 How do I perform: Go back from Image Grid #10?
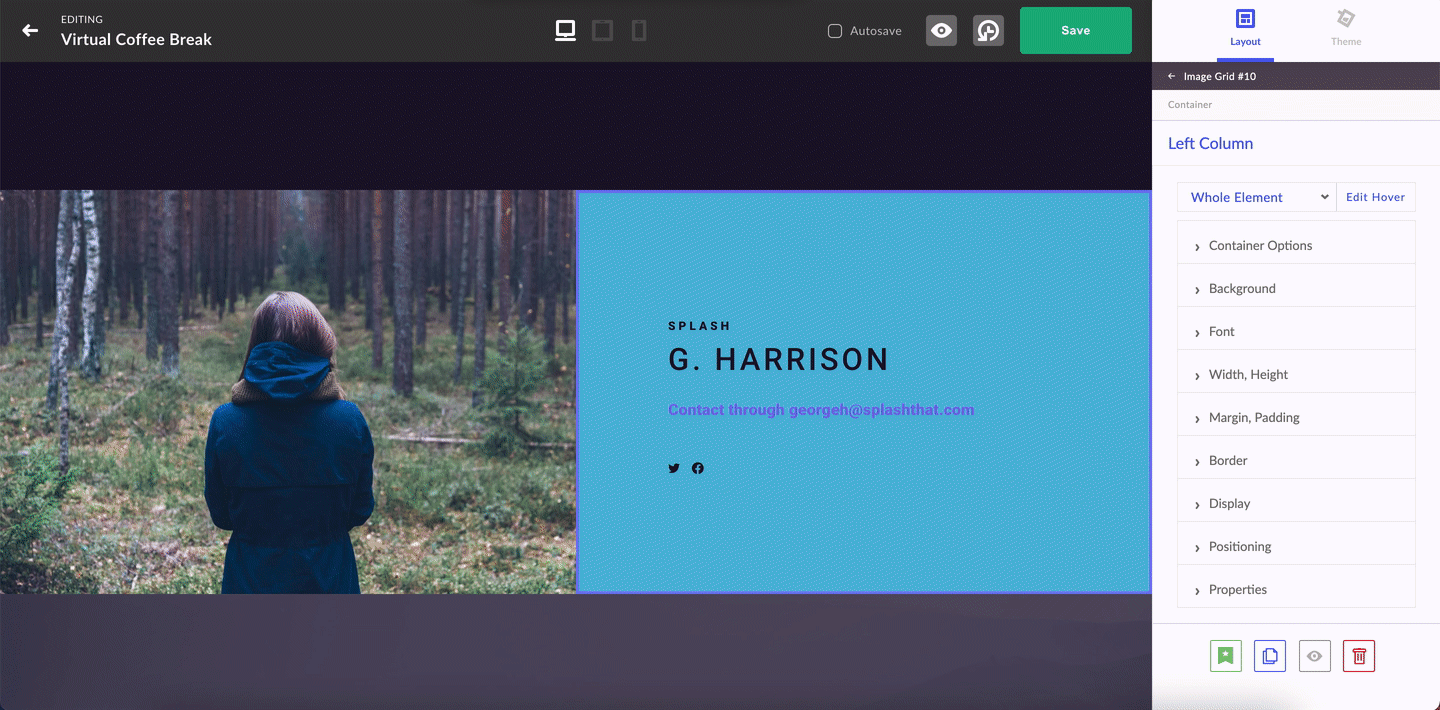(1172, 76)
